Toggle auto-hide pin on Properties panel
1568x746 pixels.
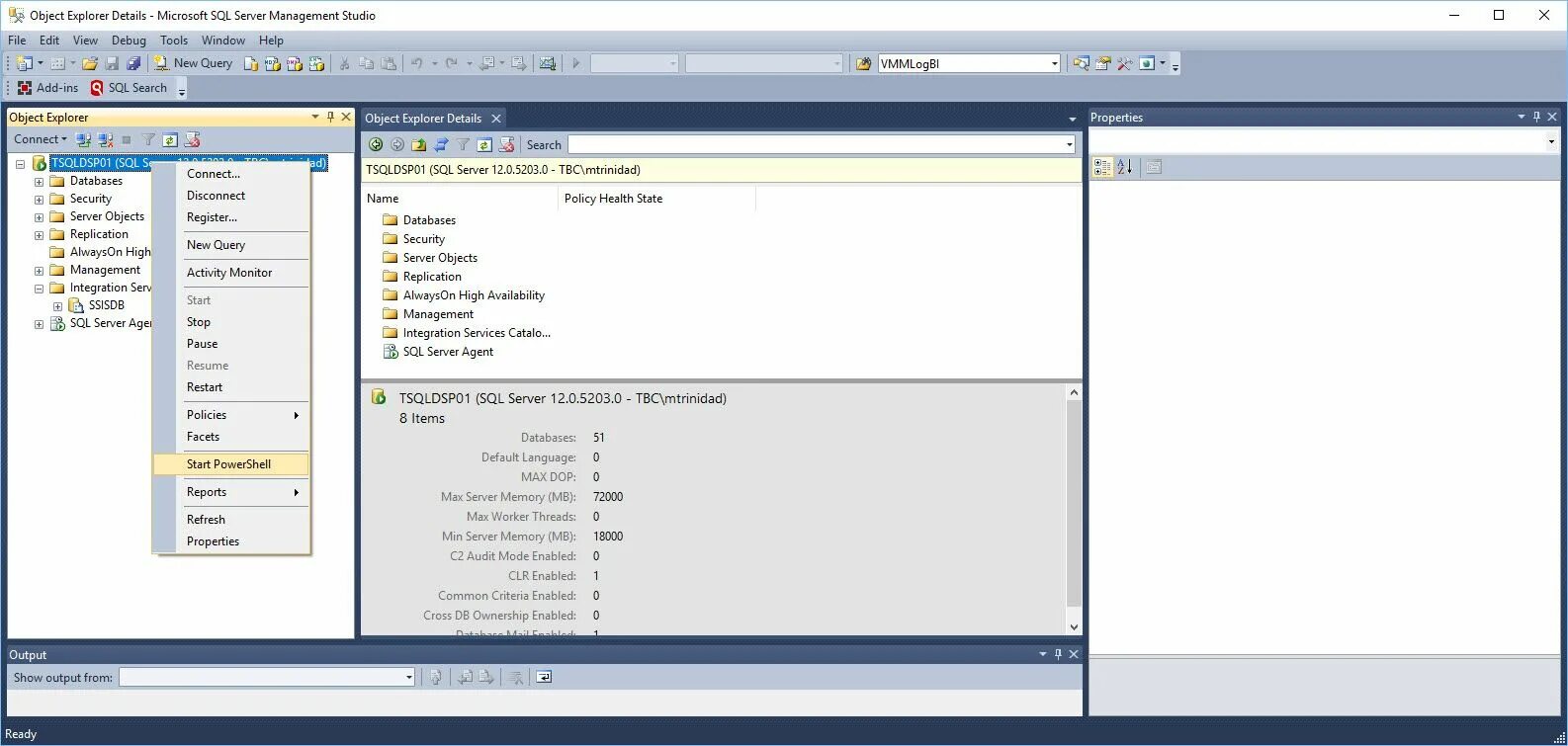(1536, 117)
